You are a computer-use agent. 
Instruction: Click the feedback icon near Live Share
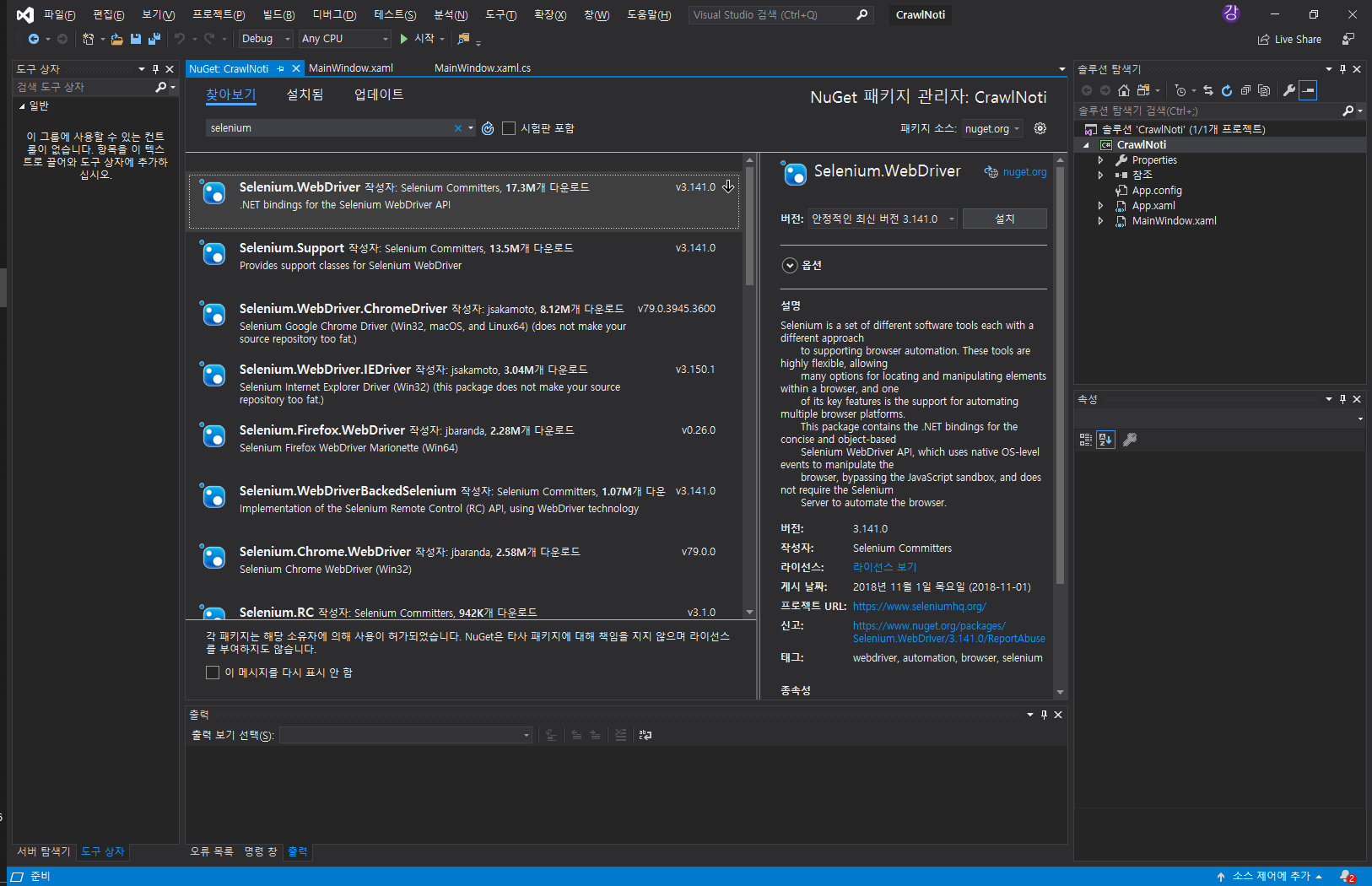[x=1348, y=39]
